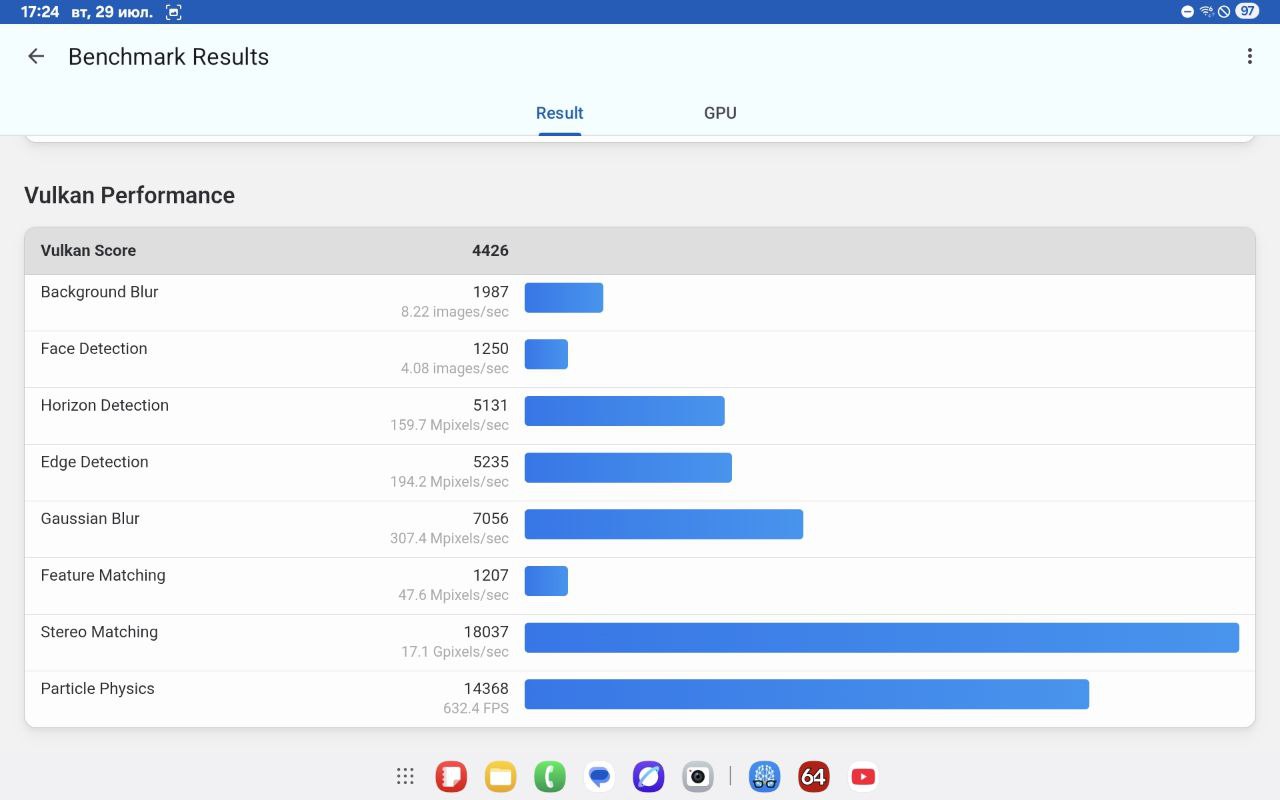Screen dimensions: 1280x800
Task: Click the Stereo Matching score 18037
Action: coord(486,632)
